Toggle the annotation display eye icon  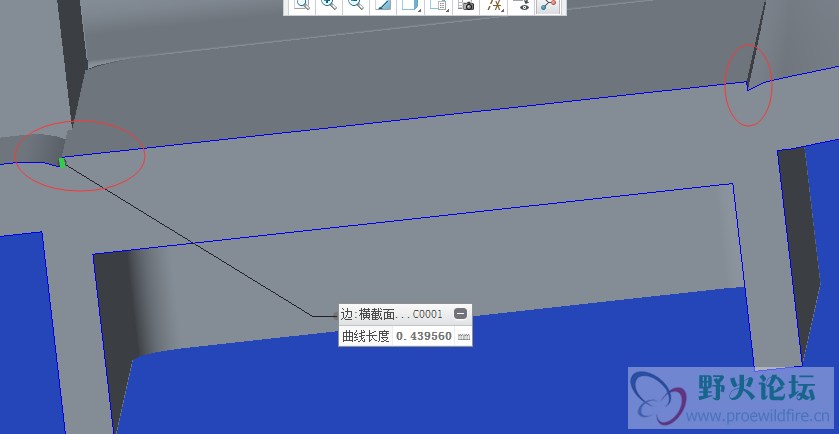coord(523,5)
